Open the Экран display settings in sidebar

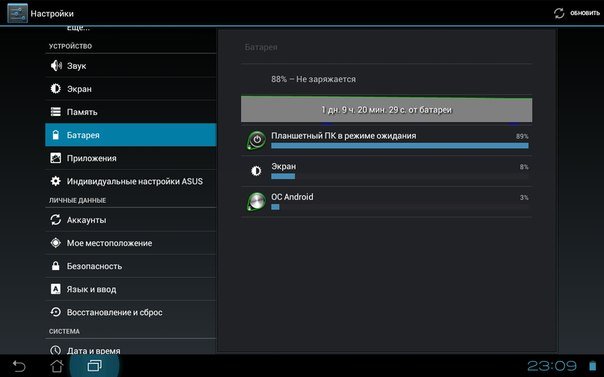click(x=131, y=89)
